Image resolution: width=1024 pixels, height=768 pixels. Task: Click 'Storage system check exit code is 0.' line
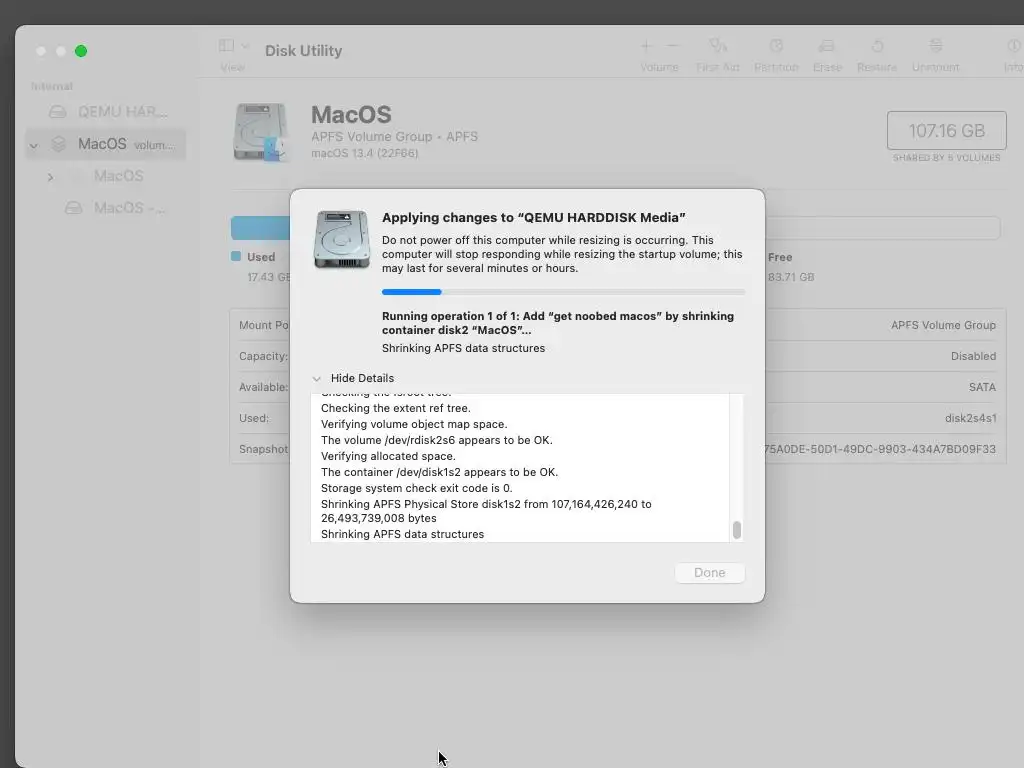417,488
